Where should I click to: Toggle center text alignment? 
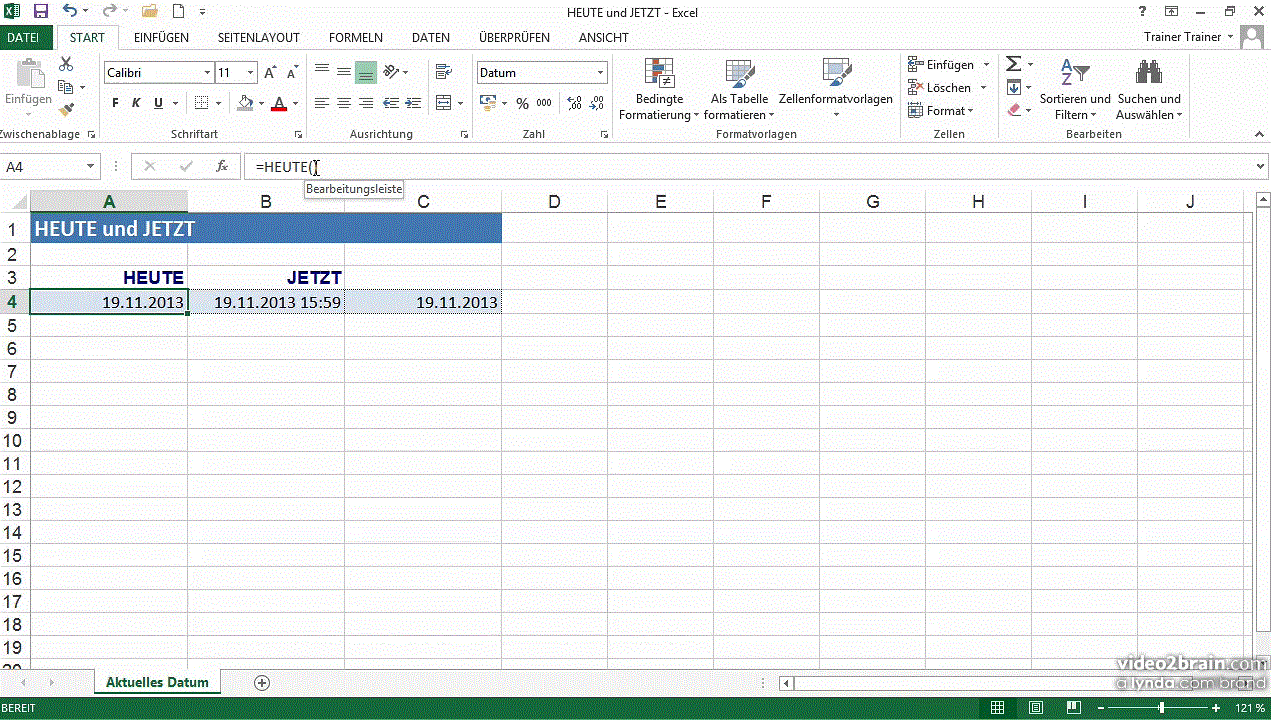tap(344, 103)
